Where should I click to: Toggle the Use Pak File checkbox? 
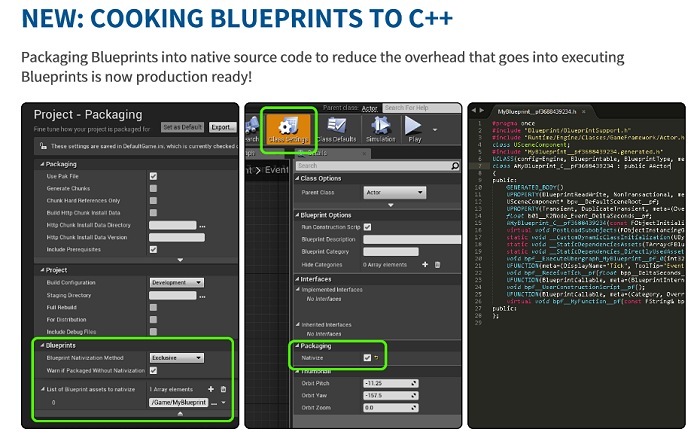[153, 176]
